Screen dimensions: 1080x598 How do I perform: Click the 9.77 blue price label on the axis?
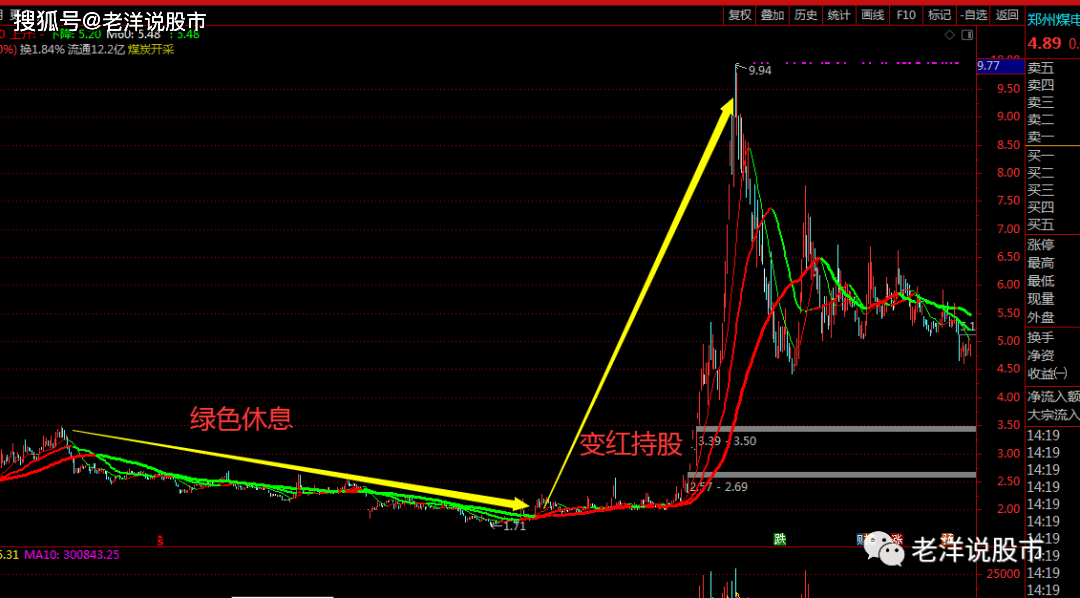[x=999, y=66]
